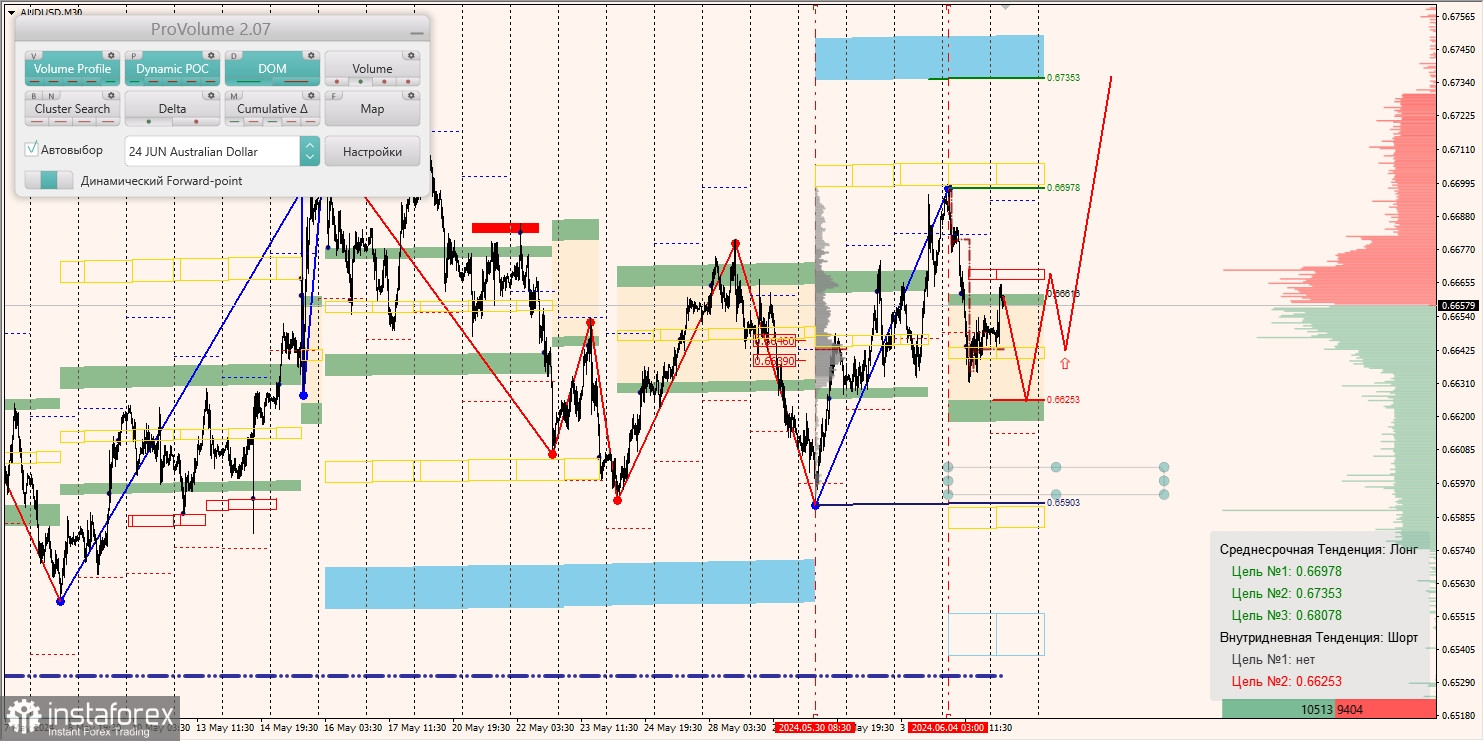1484x741 pixels.
Task: Toggle the green segment under Volume Profile
Action: pos(110,82)
